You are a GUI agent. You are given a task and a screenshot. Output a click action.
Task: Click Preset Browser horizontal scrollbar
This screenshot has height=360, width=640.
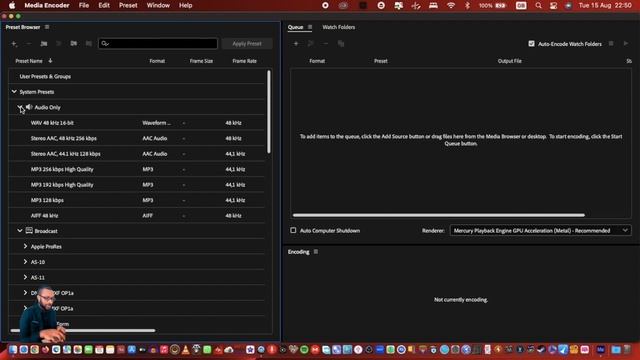click(x=82, y=330)
